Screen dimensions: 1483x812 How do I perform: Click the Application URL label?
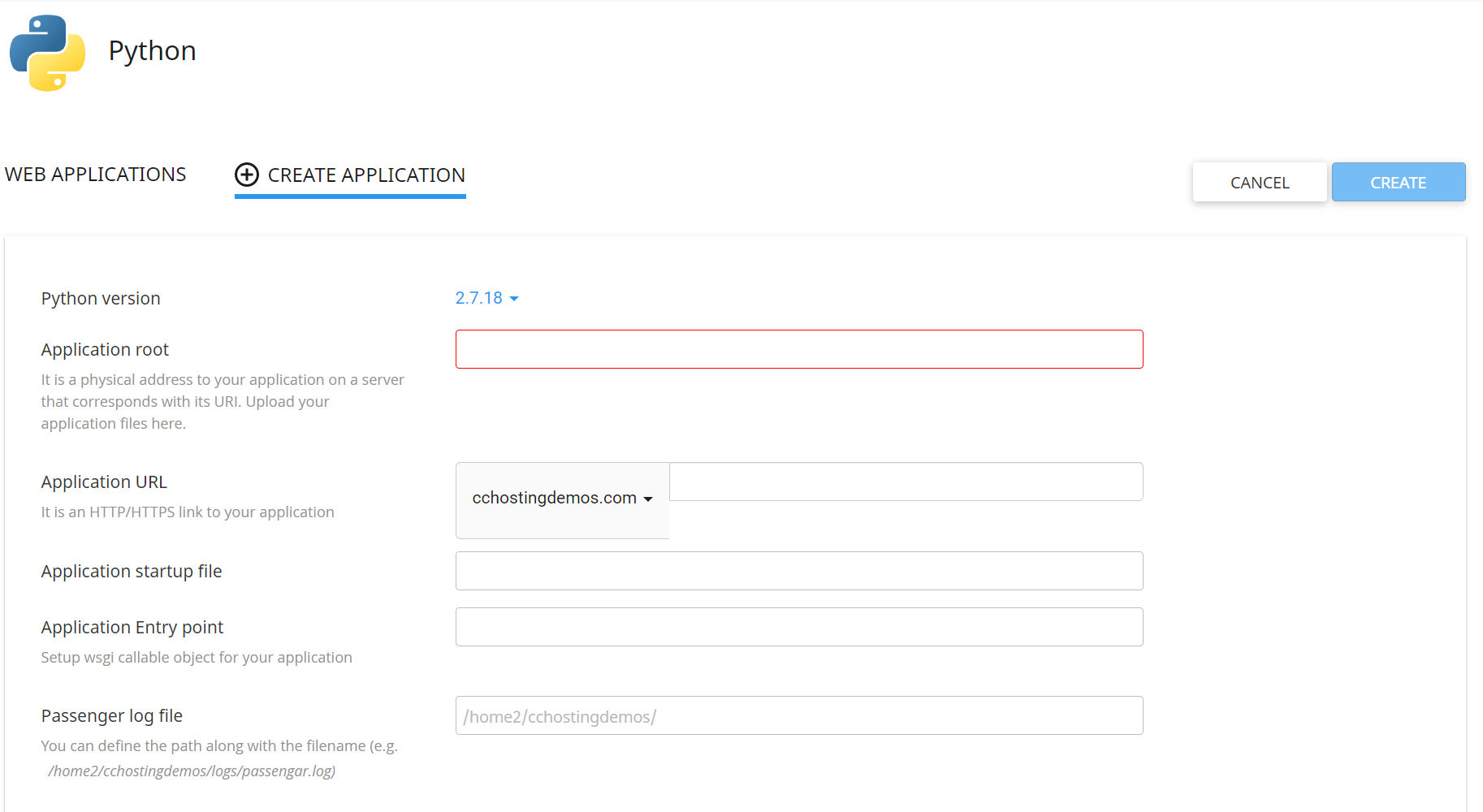pyautogui.click(x=104, y=482)
